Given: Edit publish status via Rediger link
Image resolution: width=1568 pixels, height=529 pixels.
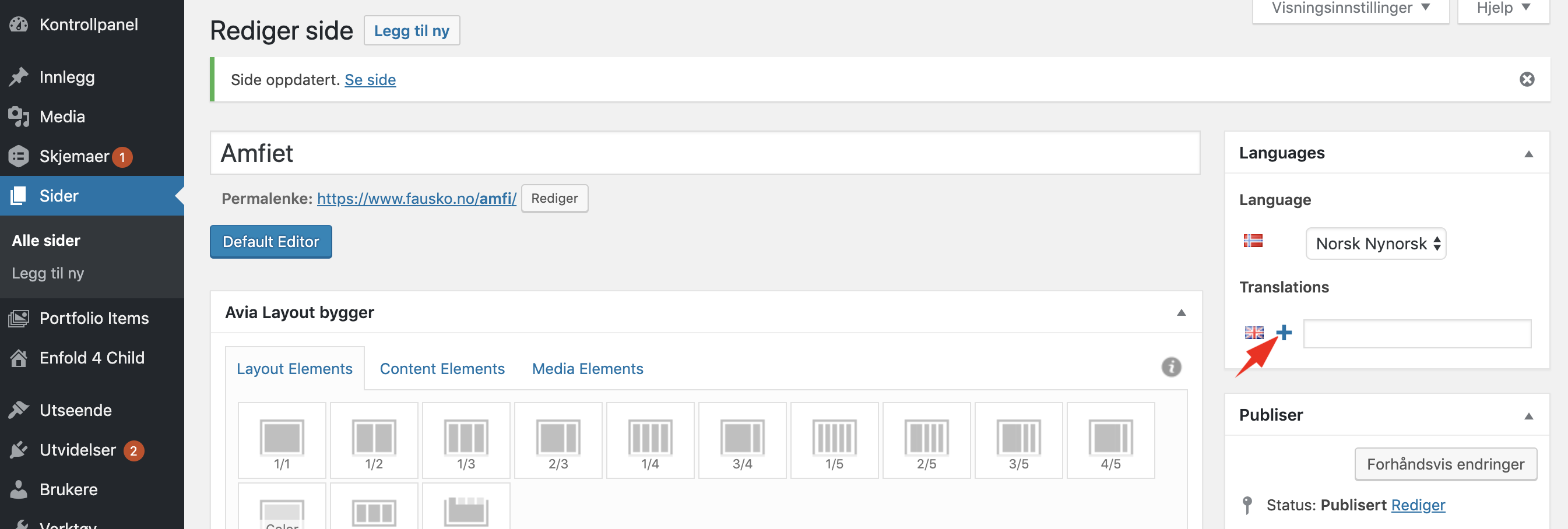Looking at the screenshot, I should (1418, 505).
